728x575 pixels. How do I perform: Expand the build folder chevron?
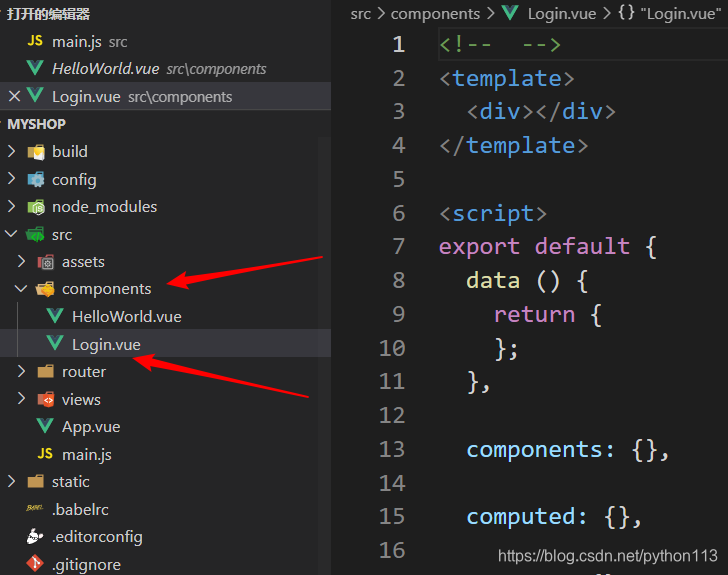[12, 151]
